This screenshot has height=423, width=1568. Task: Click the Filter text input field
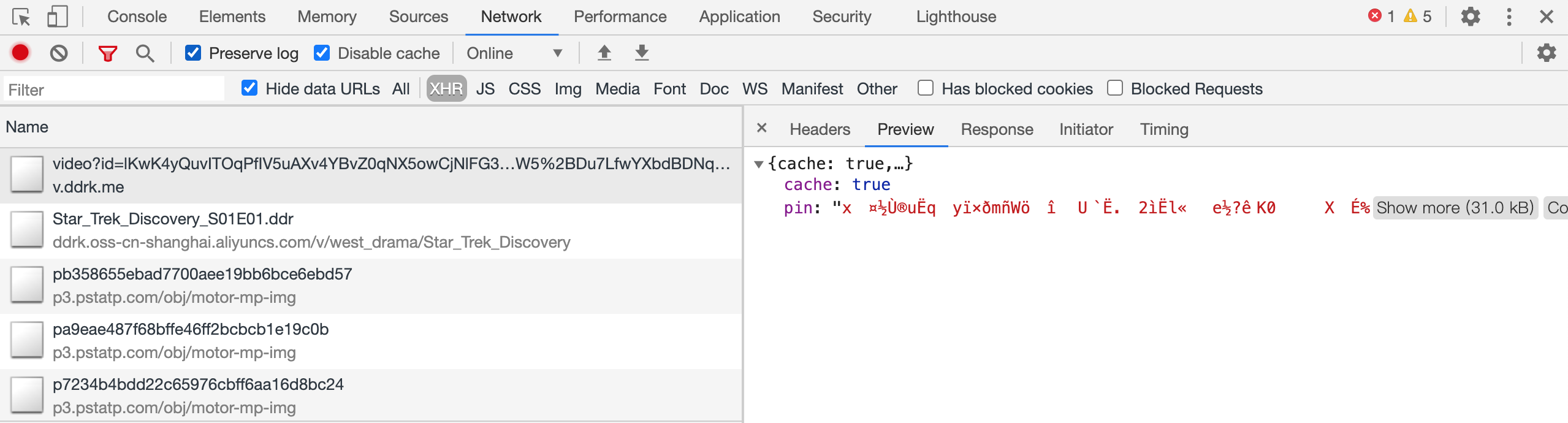pos(114,90)
